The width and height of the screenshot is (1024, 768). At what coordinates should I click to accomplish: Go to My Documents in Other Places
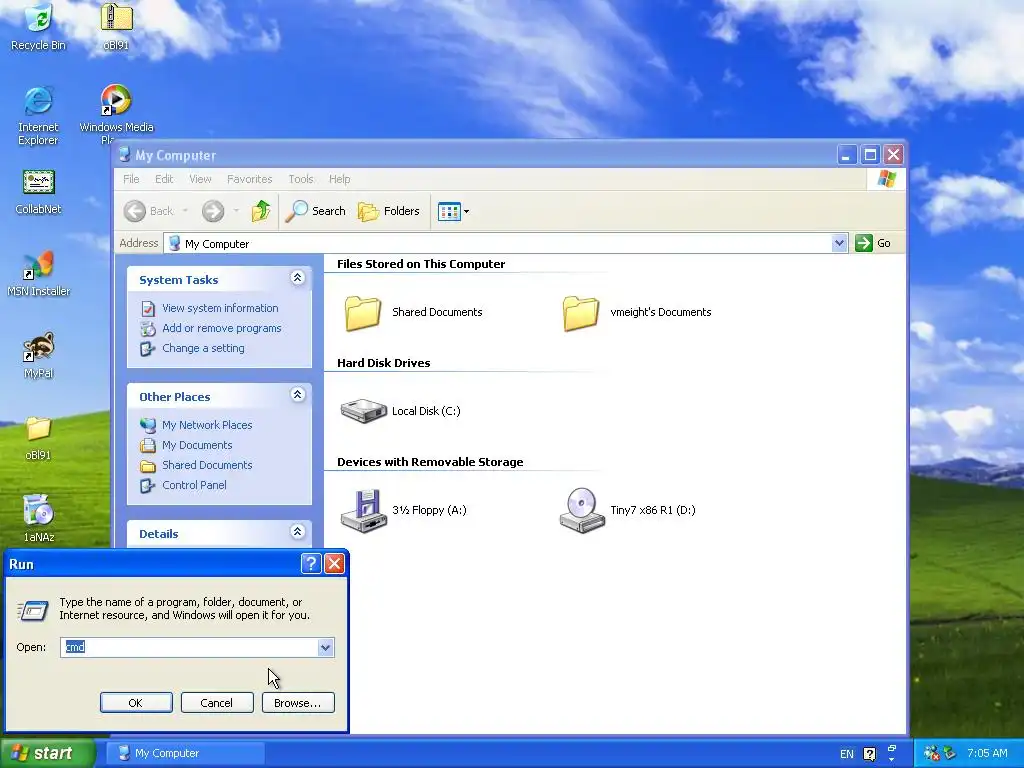pyautogui.click(x=197, y=445)
